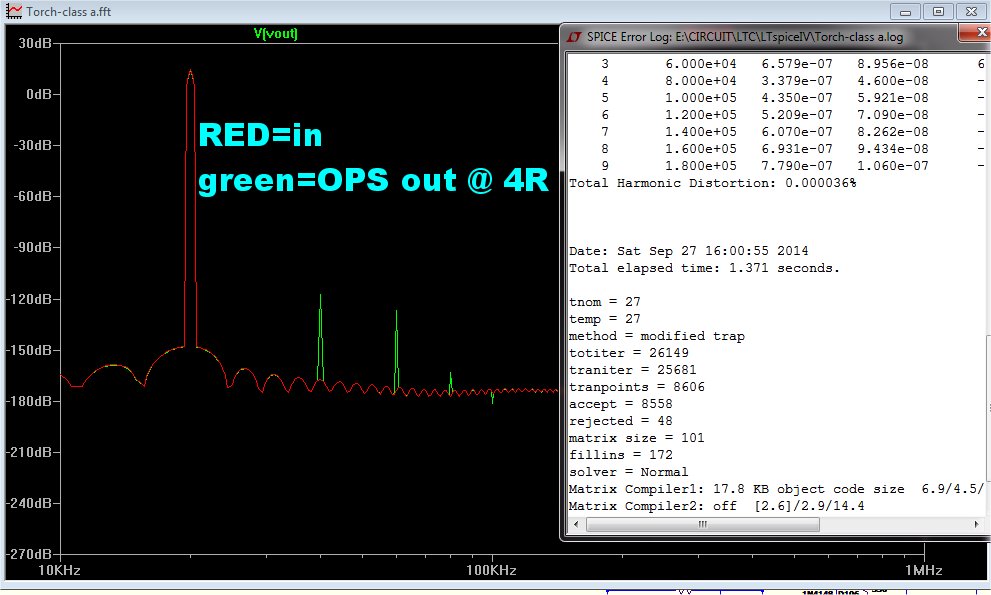991x595 pixels.
Task: Click the 100KHz frequency axis label
Action: [492, 570]
